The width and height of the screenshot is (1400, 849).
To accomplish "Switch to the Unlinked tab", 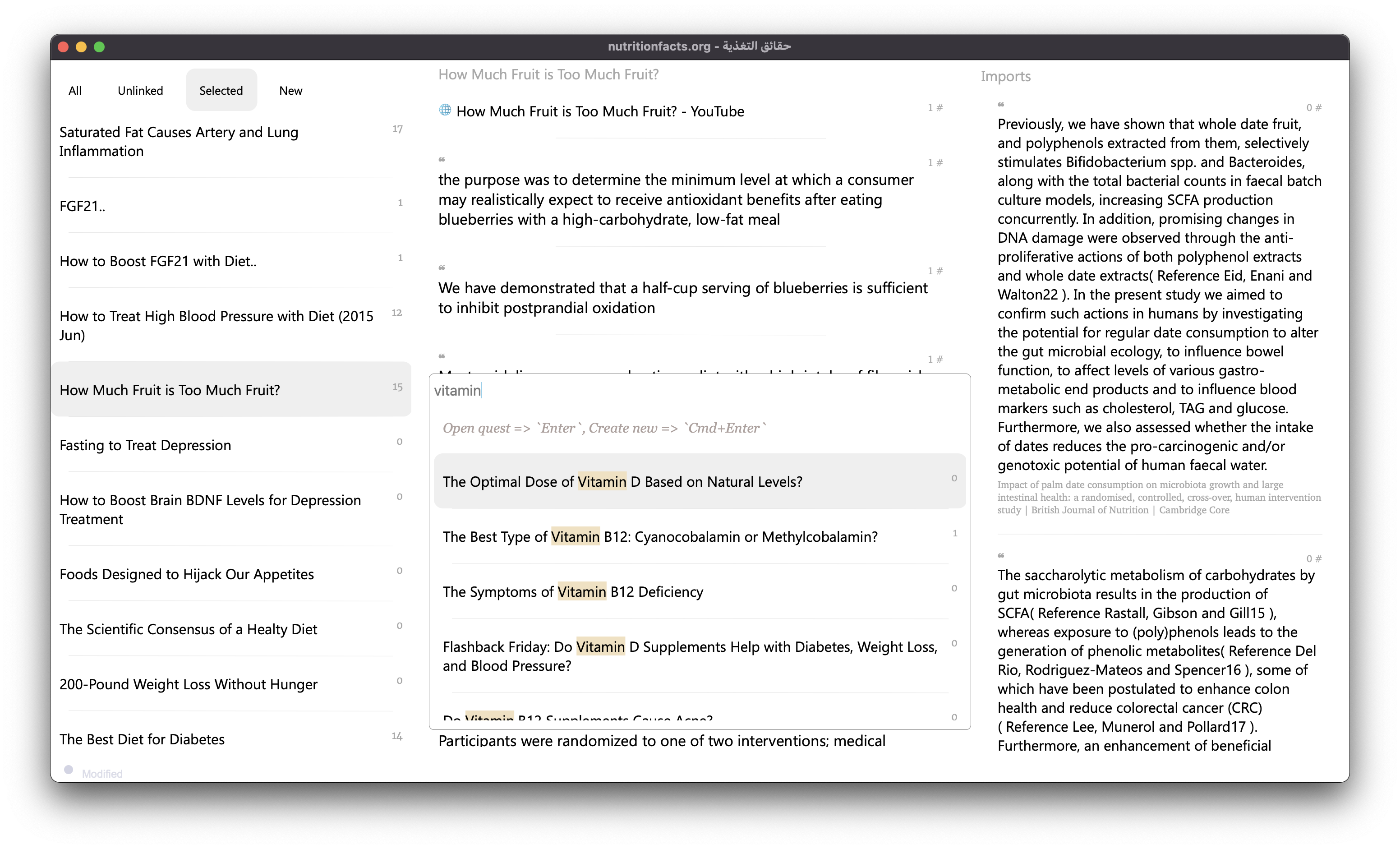I will 140,90.
